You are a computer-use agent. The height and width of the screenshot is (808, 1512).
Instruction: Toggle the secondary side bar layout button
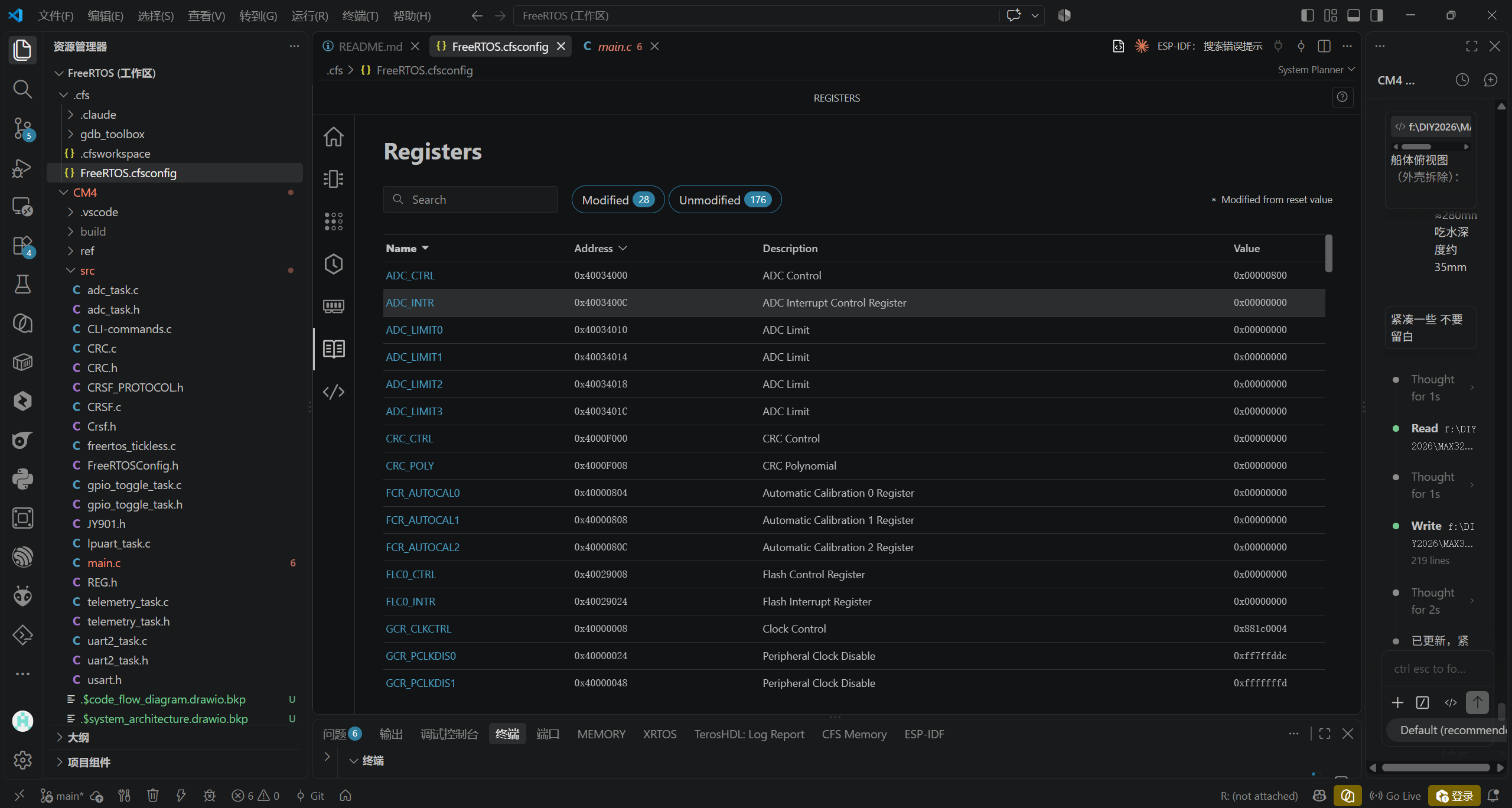coord(1377,15)
